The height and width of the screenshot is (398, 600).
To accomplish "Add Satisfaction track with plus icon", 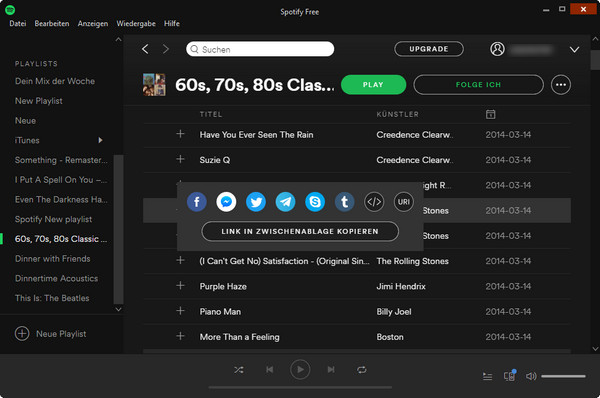I will pyautogui.click(x=180, y=260).
